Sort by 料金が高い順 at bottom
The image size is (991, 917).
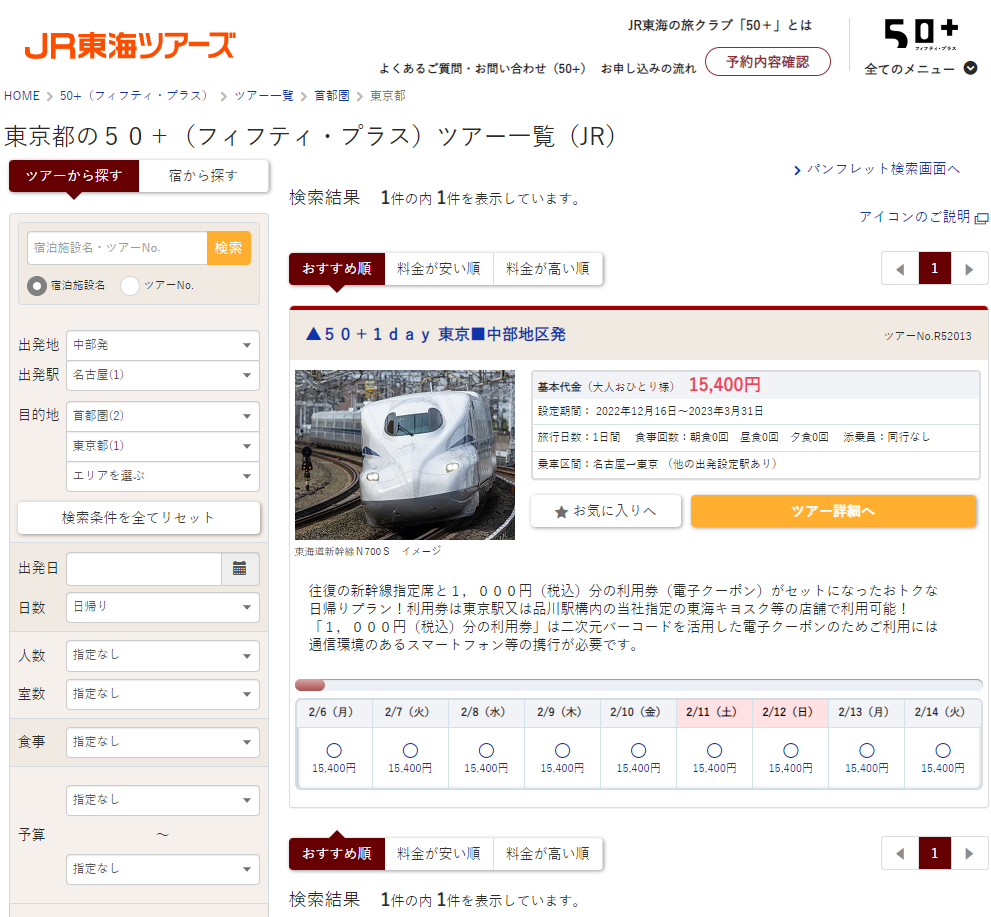pos(548,854)
